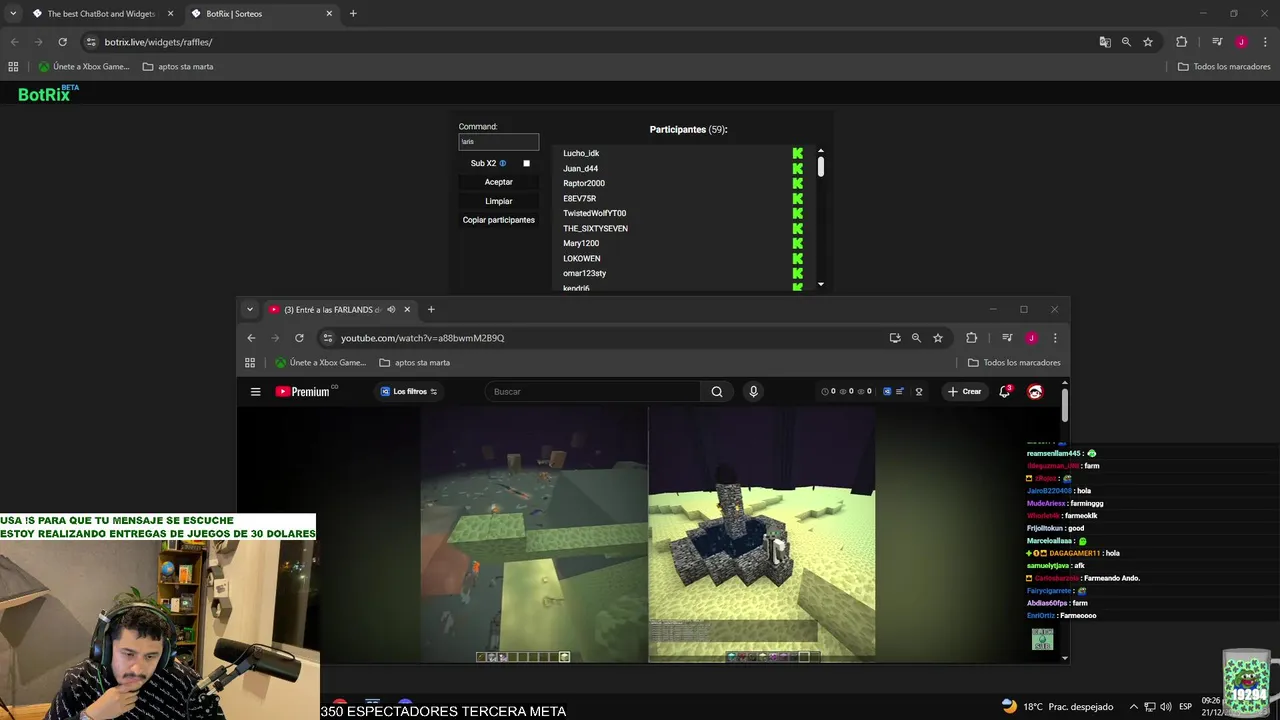The image size is (1280, 720).
Task: Open extensions puzzle icon in YouTube window
Action: (971, 338)
